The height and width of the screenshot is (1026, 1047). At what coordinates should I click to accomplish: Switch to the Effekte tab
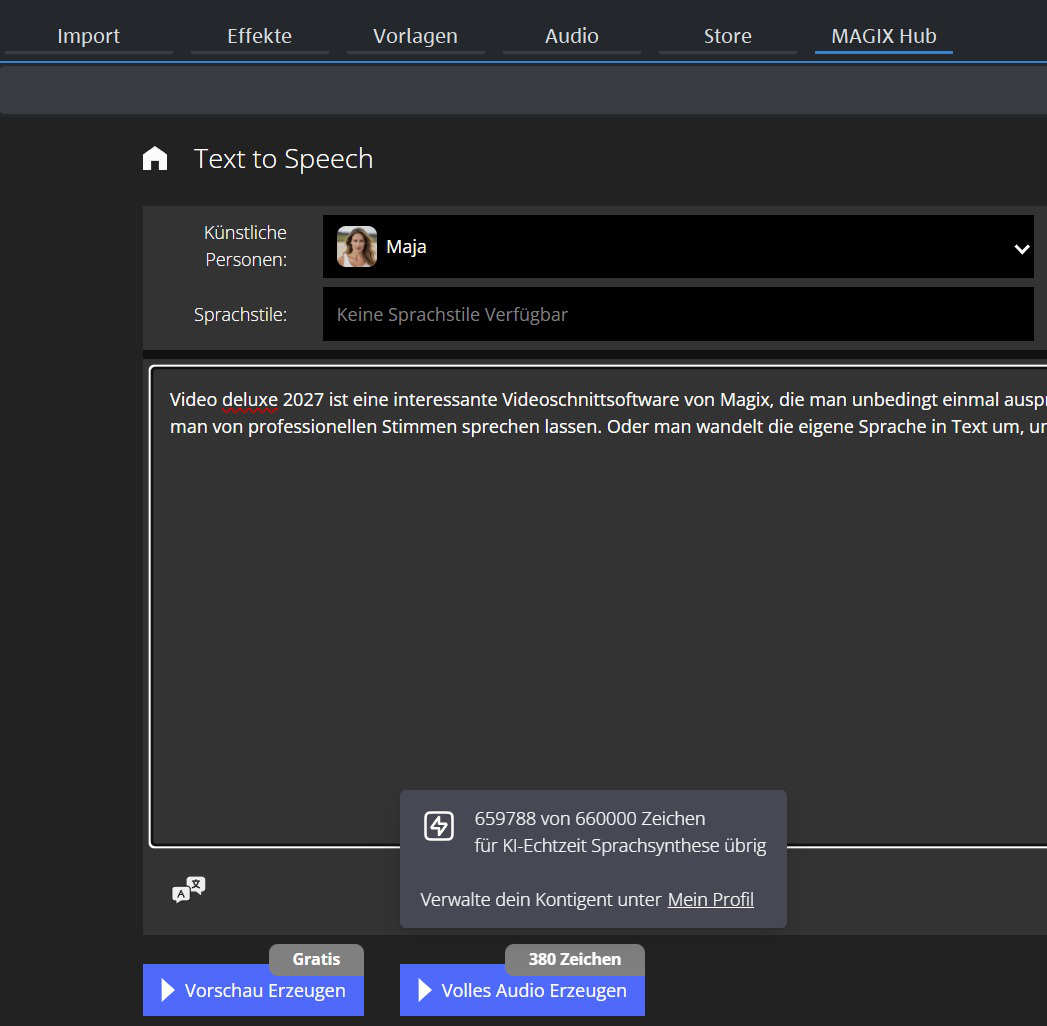[x=259, y=36]
